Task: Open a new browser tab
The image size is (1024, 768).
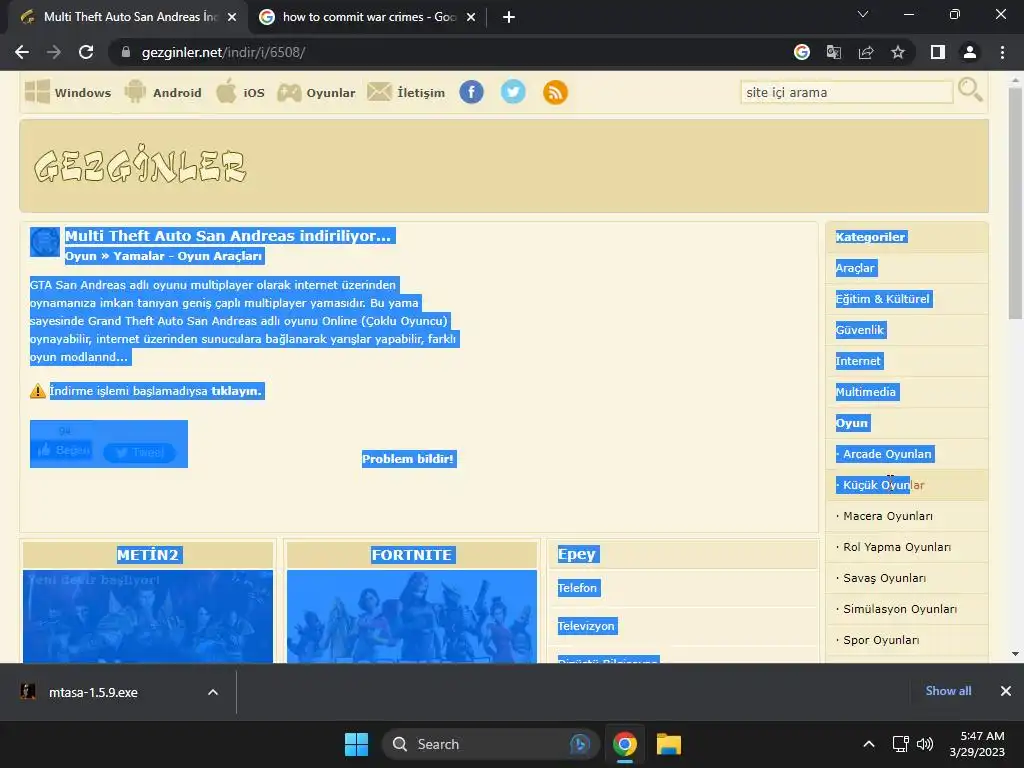Action: click(509, 17)
